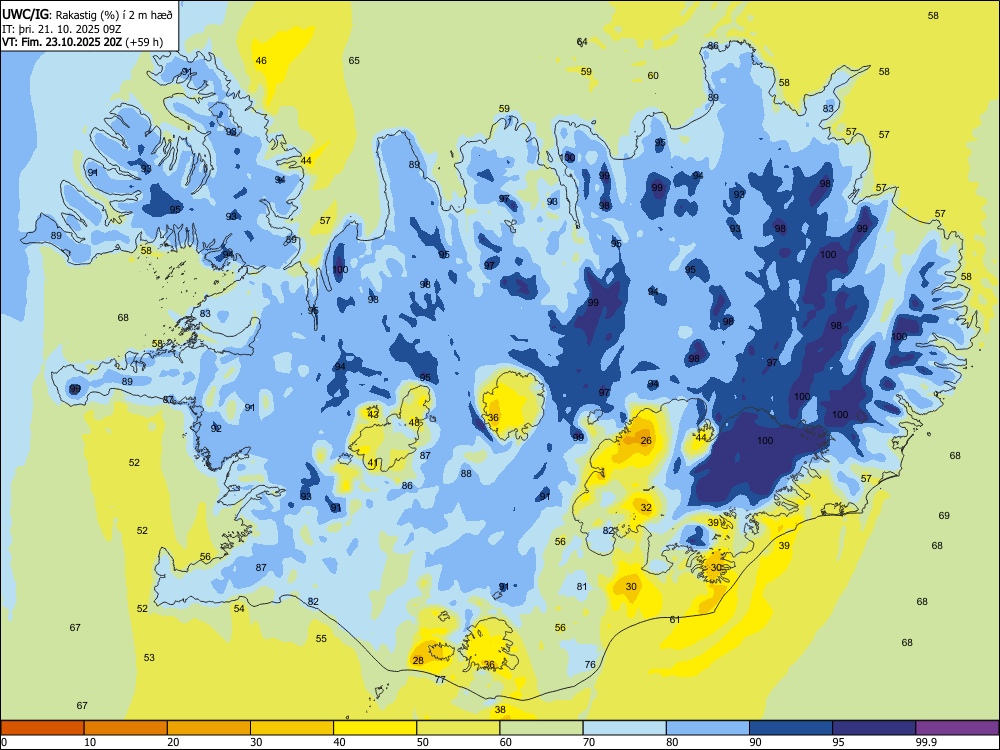Click the humidity value 26 in the orange patch
The image size is (1000, 750).
[646, 441]
